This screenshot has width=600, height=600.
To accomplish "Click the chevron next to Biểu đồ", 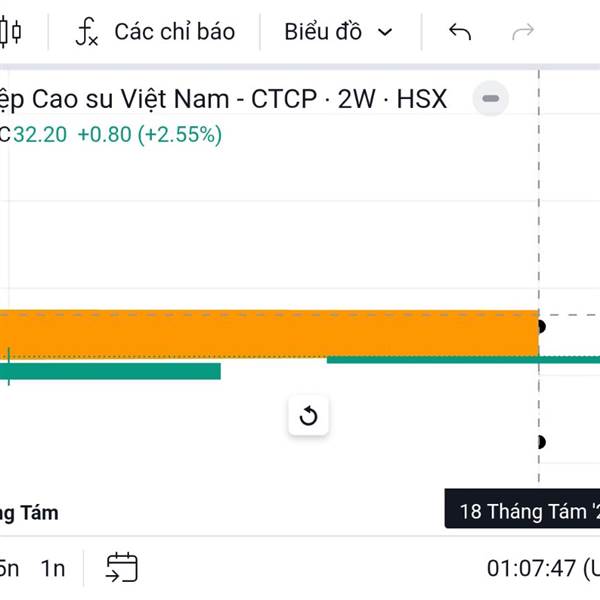I will coord(385,33).
